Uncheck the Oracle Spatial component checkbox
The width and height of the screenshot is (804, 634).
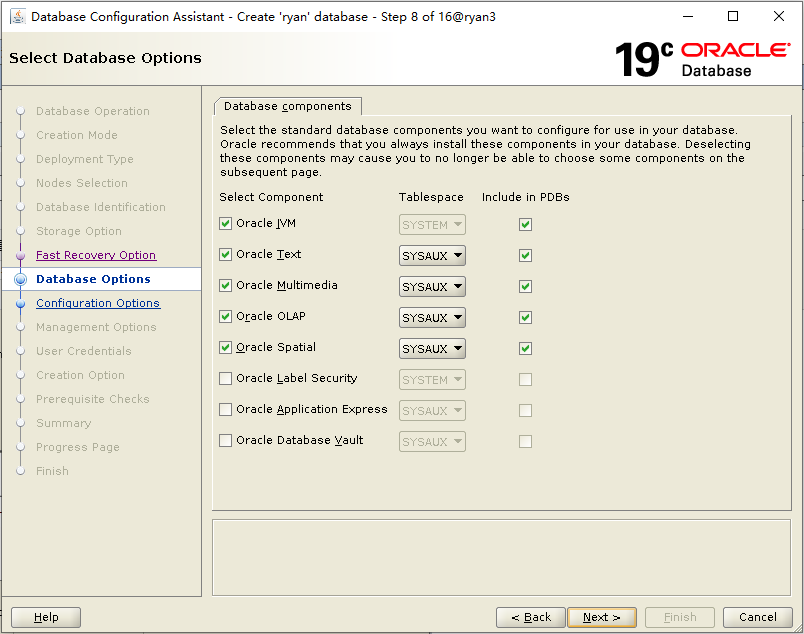tap(225, 348)
